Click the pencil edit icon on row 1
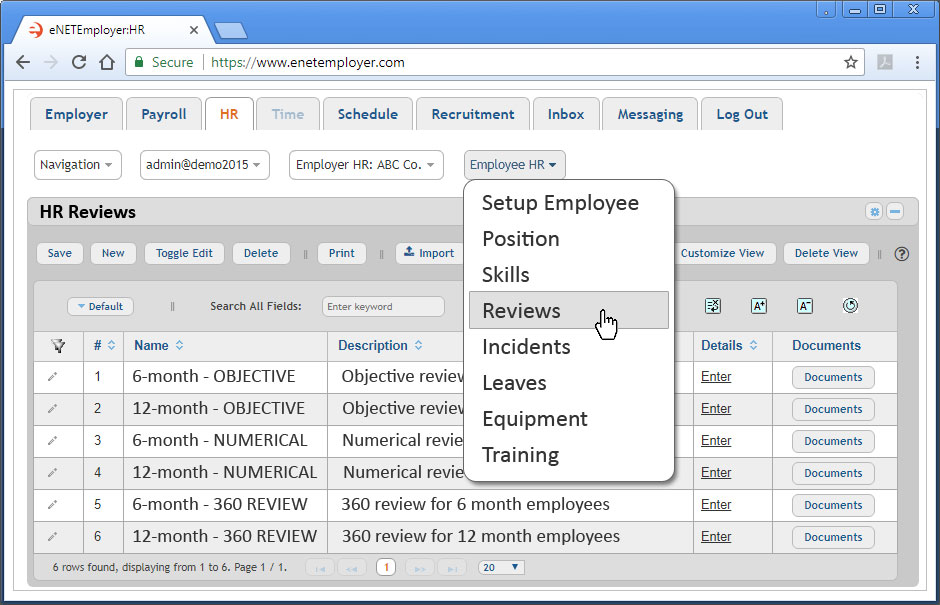Viewport: 940px width, 605px height. [x=54, y=377]
